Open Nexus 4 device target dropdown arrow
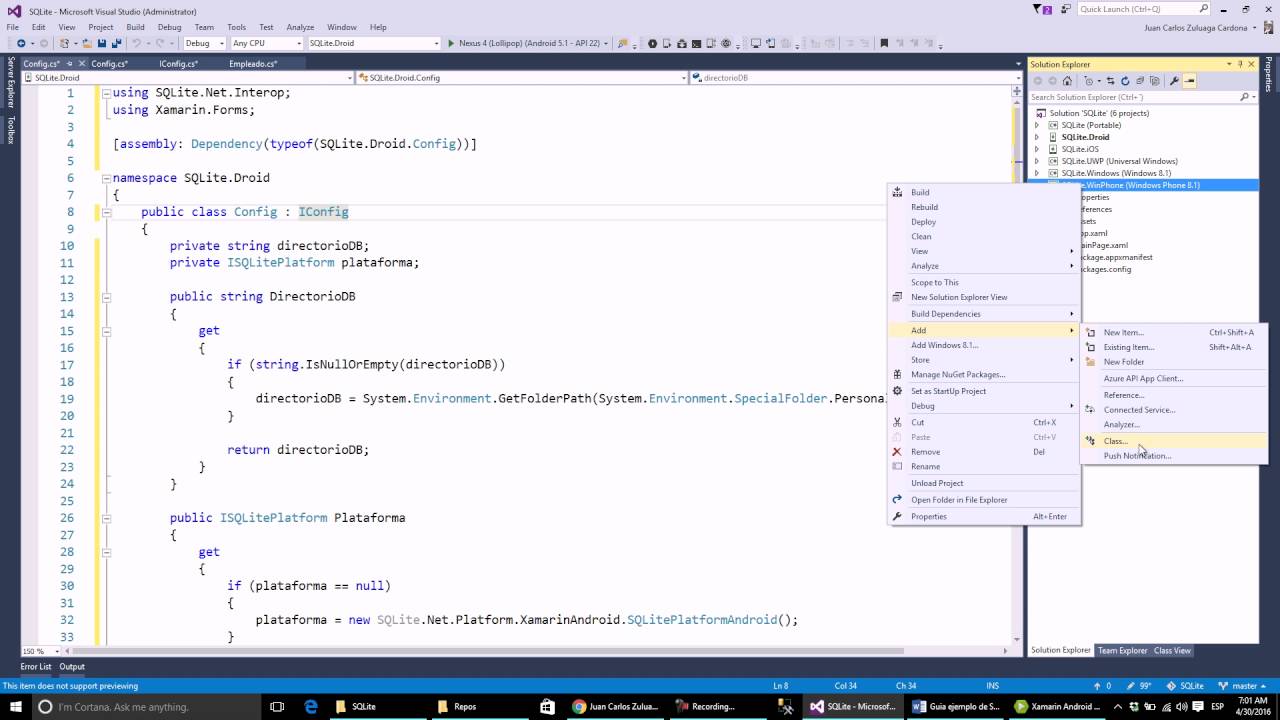Viewport: 1280px width, 720px height. 607,43
